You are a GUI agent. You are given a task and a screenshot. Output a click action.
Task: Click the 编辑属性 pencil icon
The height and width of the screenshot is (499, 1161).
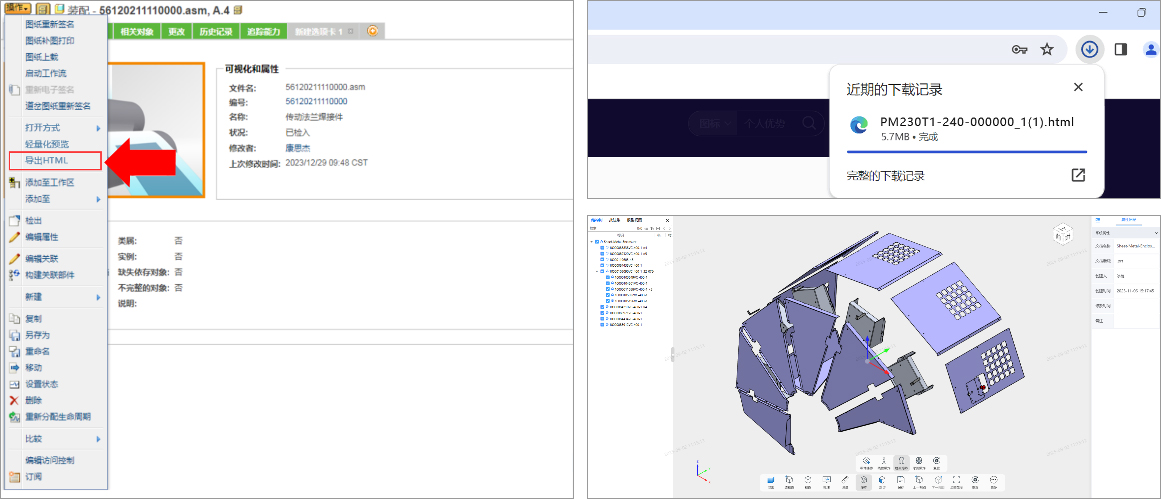[14, 237]
